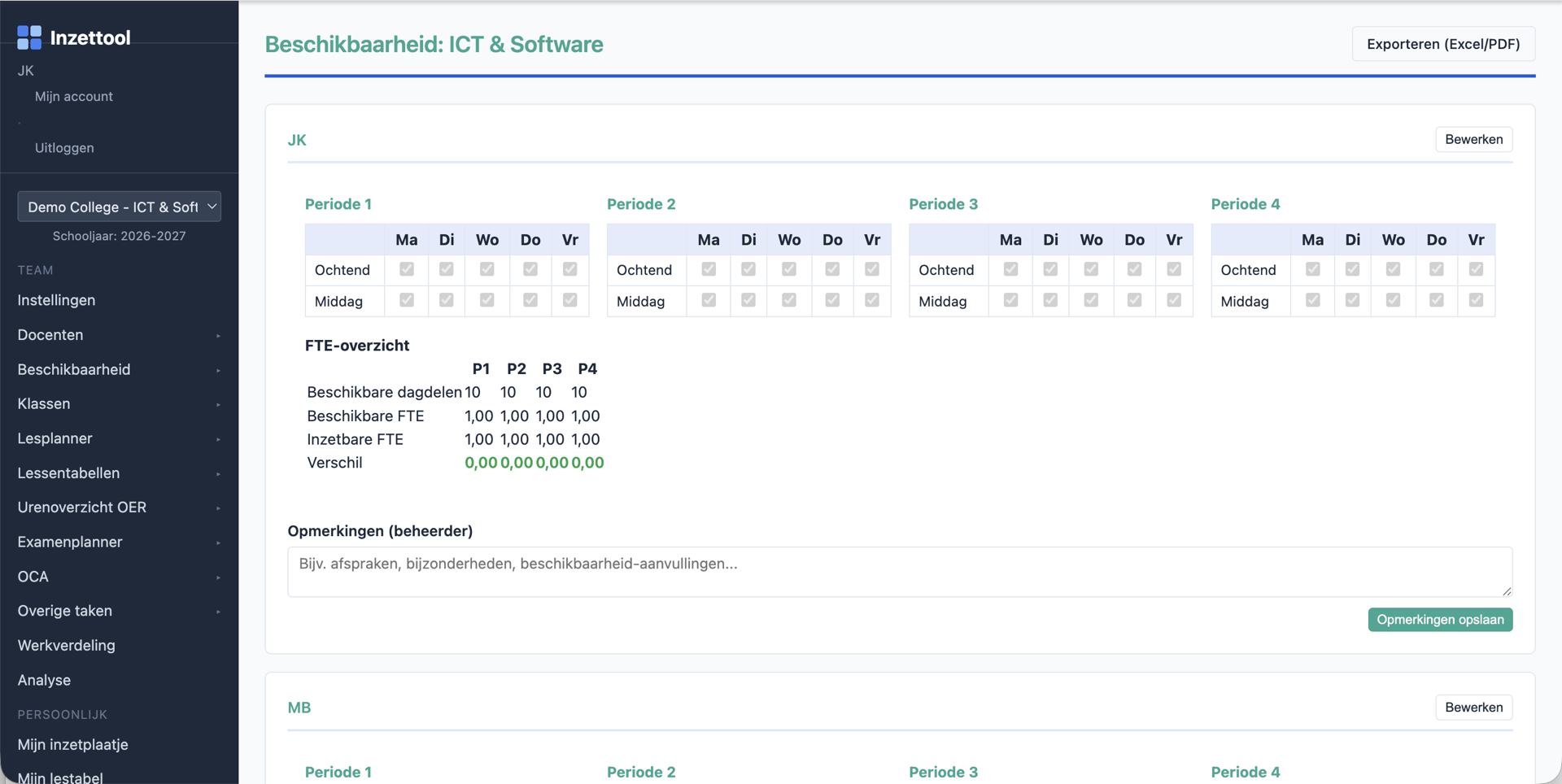The width and height of the screenshot is (1562, 784).
Task: Click the MB teacher heading
Action: 299,708
